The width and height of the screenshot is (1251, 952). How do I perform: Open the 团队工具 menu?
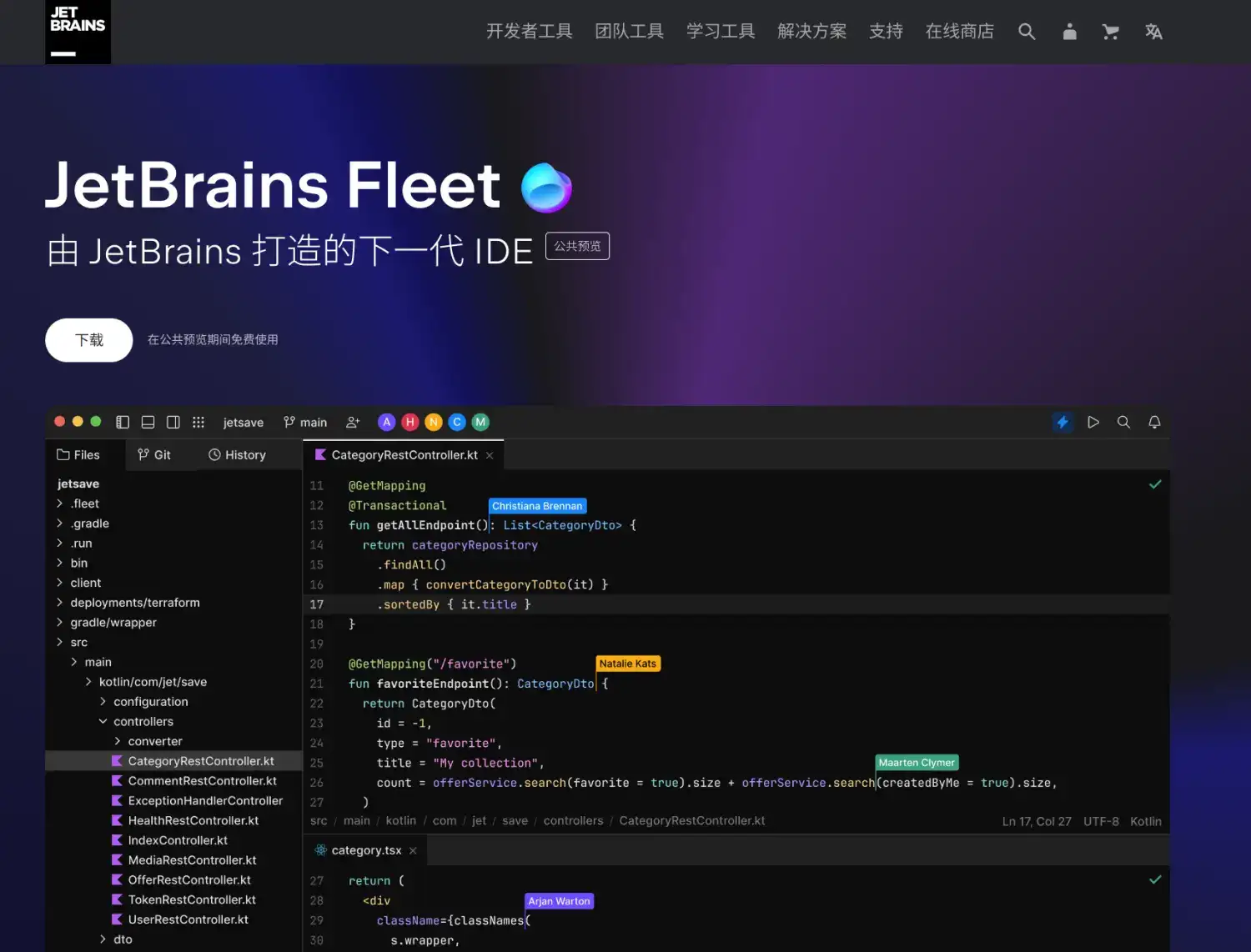pos(630,32)
